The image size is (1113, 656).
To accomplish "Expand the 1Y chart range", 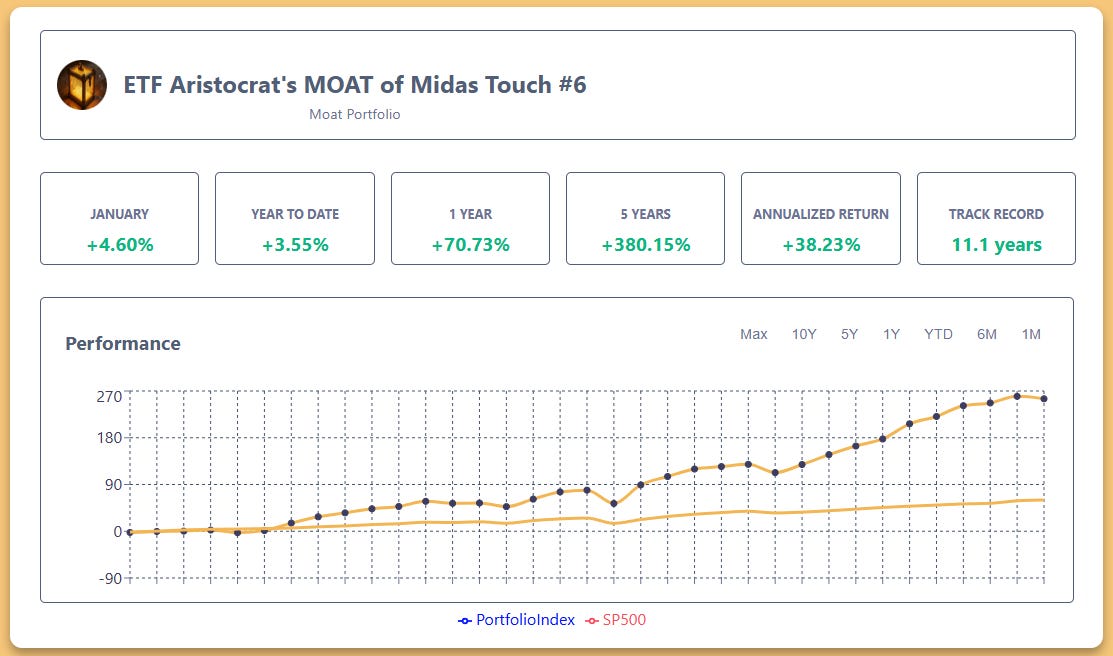I will click(891, 334).
